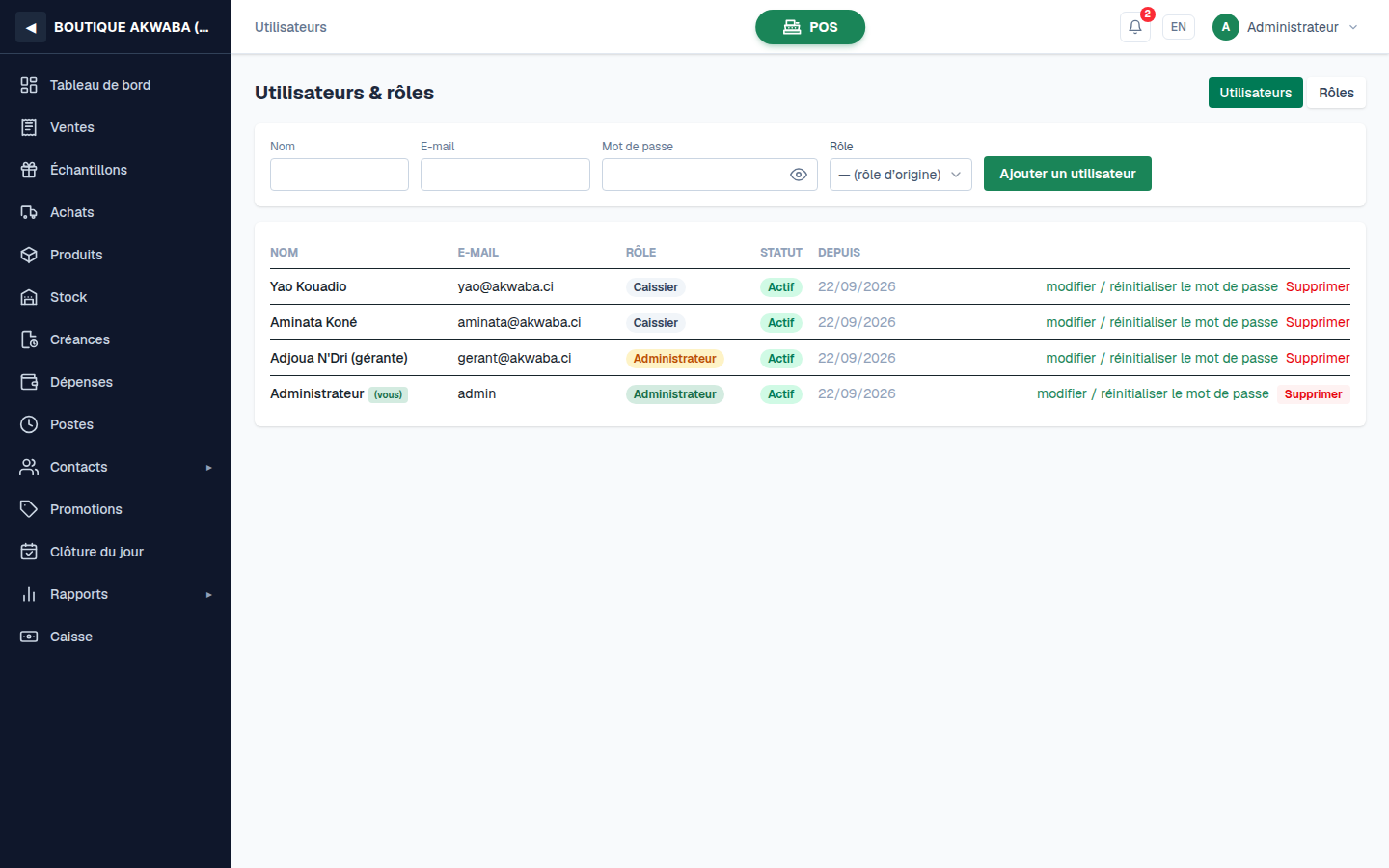Click the Tableau de bord sidebar icon
Image resolution: width=1389 pixels, height=868 pixels.
coord(29,85)
